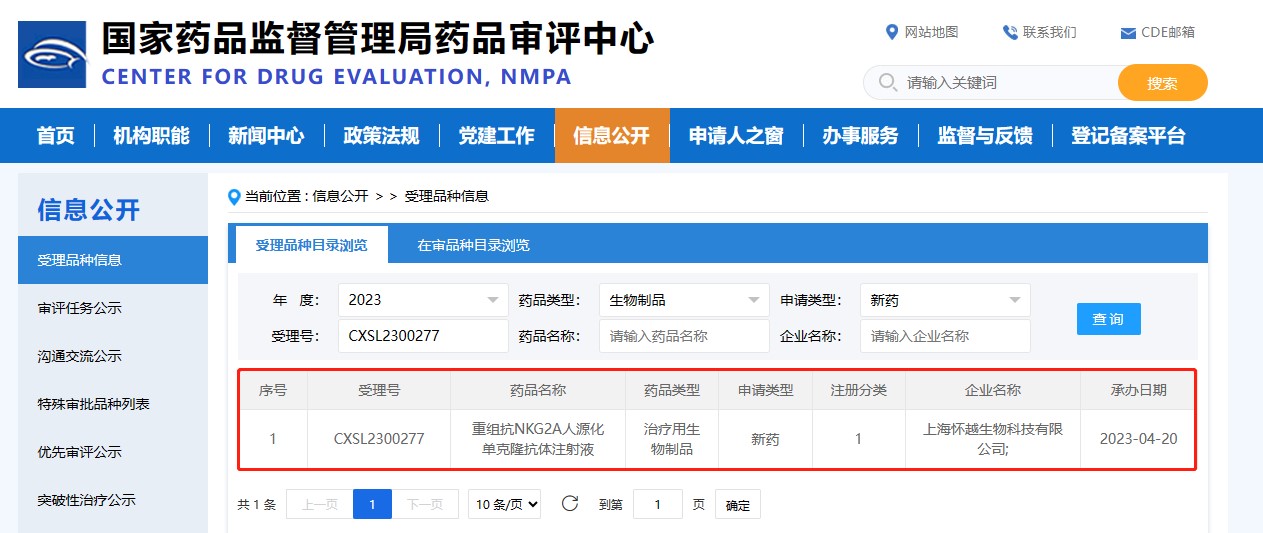This screenshot has height=533, width=1263.
Task: Open 沟通交流公示 in sidebar
Action: pyautogui.click(x=113, y=356)
